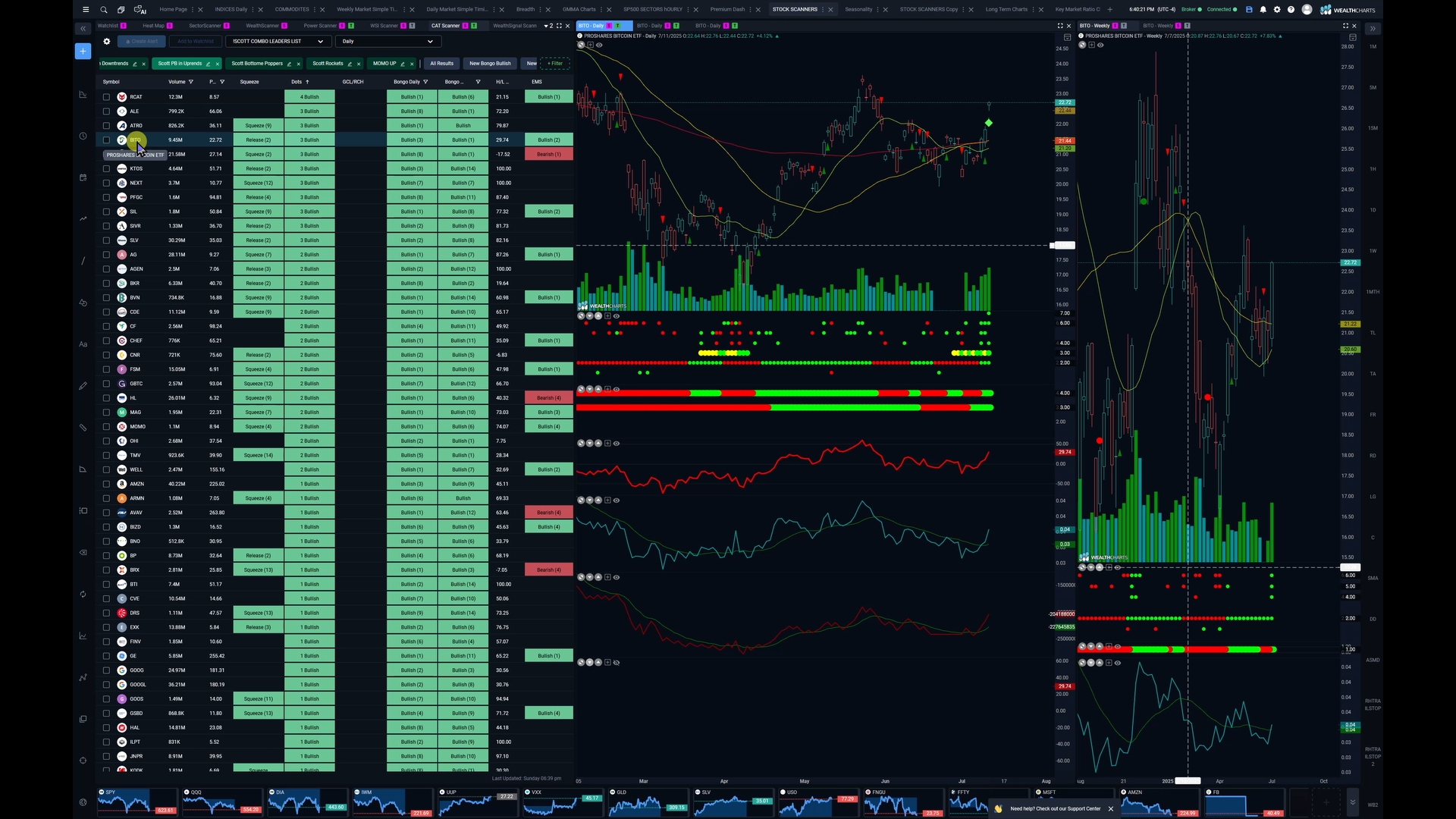1456x819 pixels.
Task: Click the All Results button
Action: pyautogui.click(x=441, y=64)
